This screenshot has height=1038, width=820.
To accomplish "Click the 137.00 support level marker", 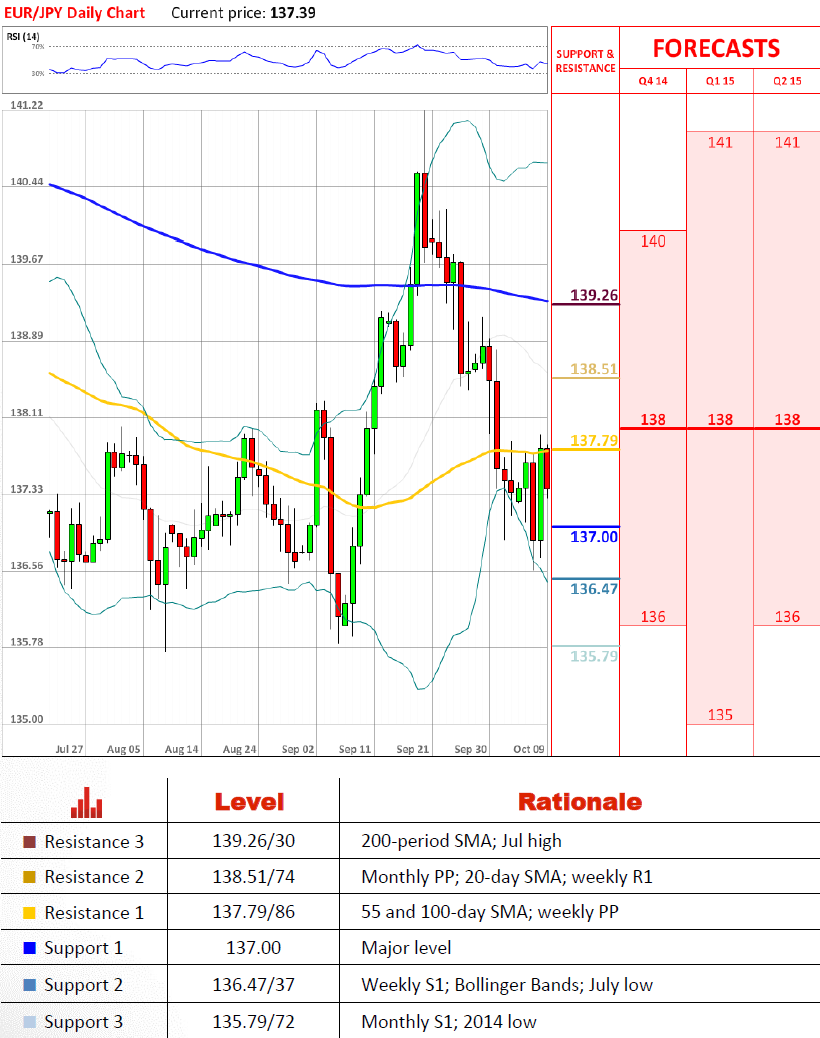I will coord(594,537).
